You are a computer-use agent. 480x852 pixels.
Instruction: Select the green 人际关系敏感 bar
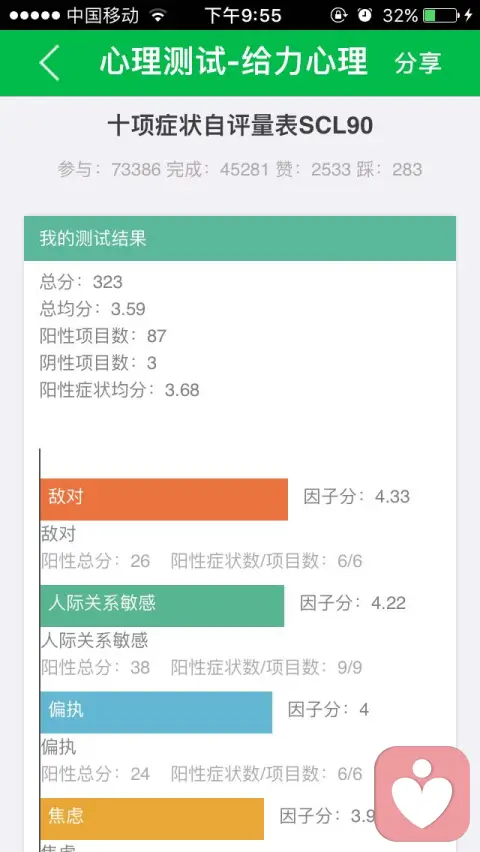[x=162, y=605]
